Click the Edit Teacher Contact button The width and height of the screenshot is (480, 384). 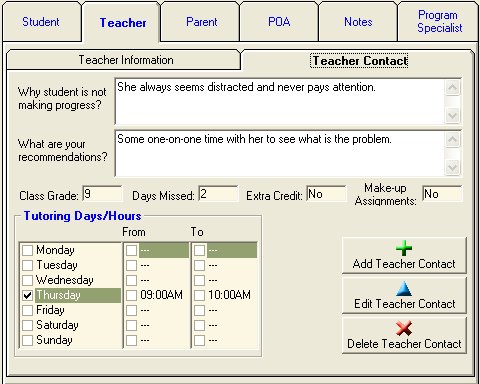[x=404, y=296]
